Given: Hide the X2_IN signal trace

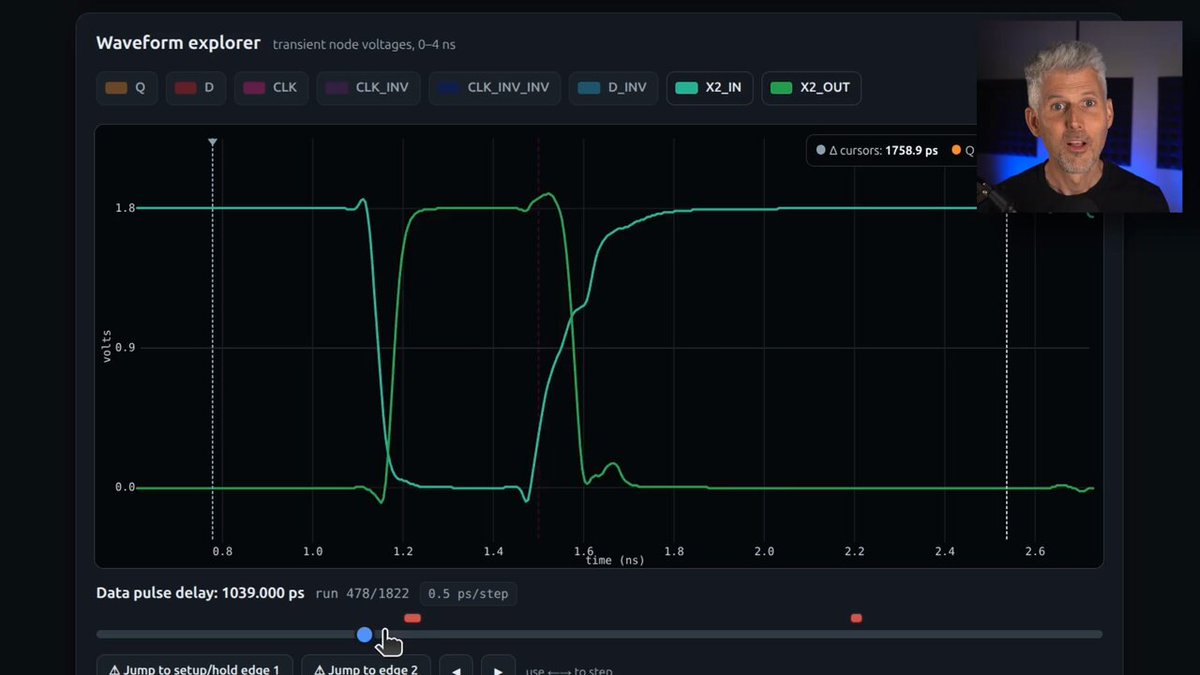Looking at the screenshot, I should click(x=710, y=88).
